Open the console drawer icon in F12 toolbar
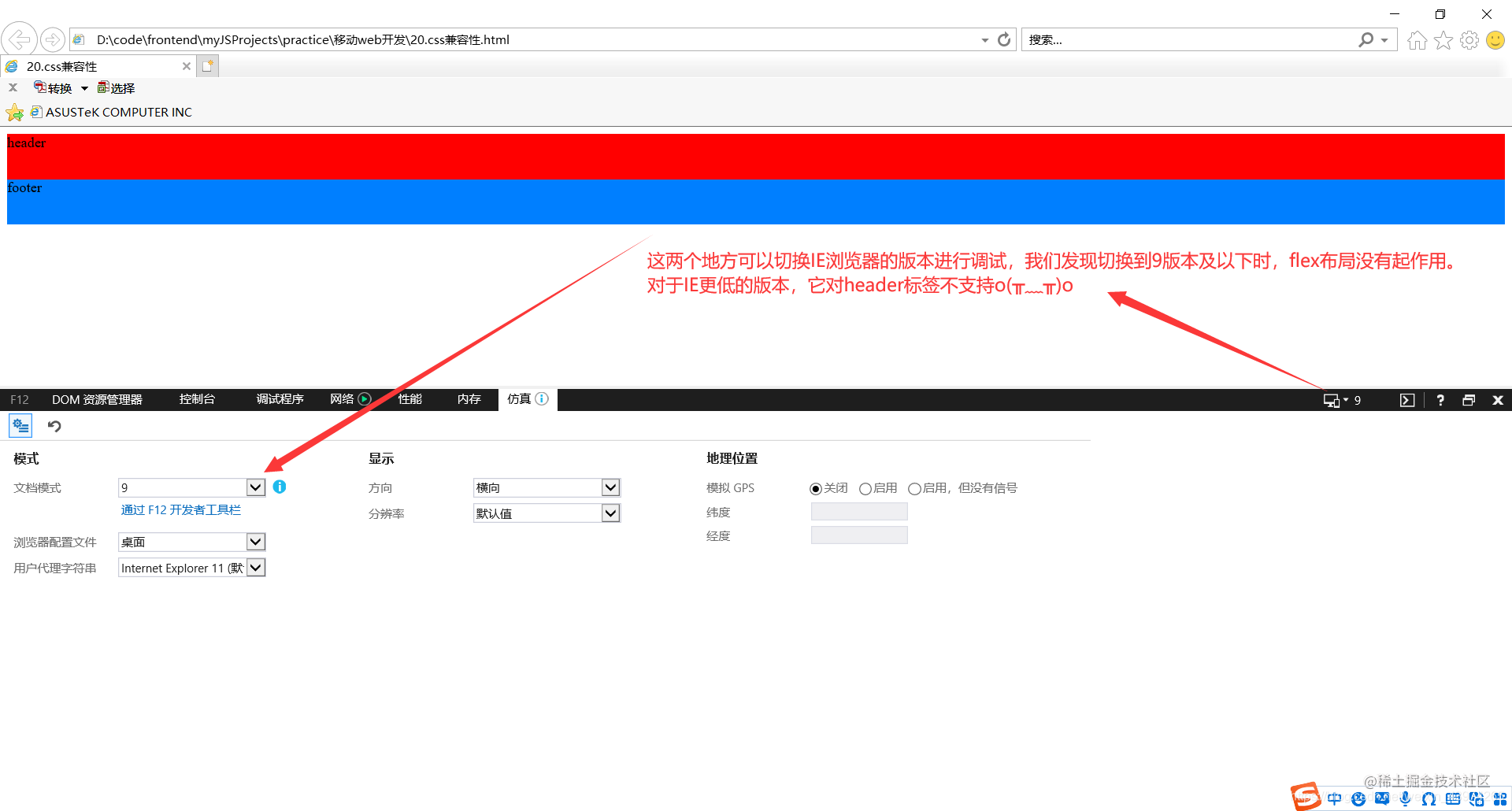 click(1407, 400)
